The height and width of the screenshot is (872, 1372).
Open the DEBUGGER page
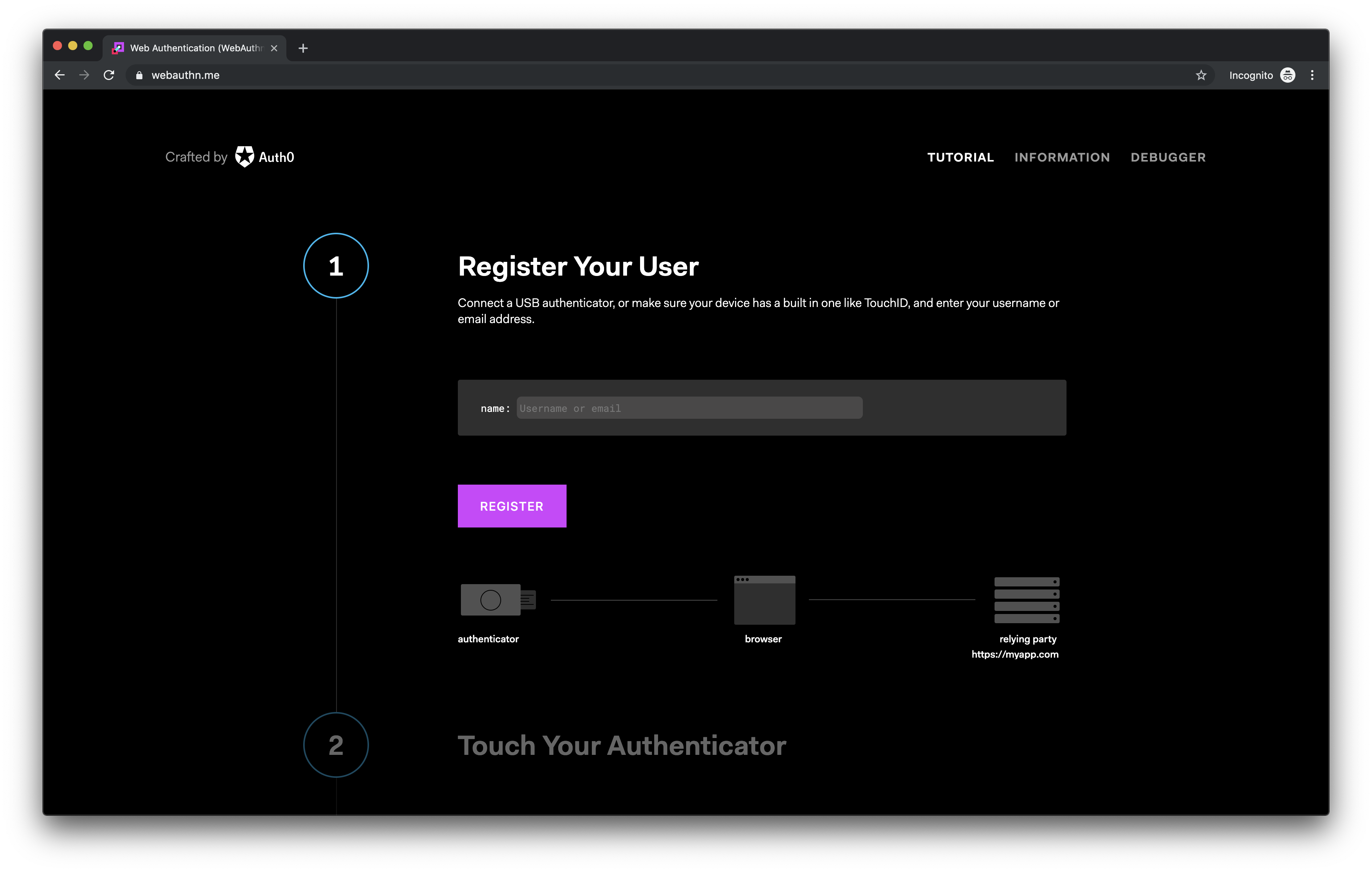(x=1168, y=157)
